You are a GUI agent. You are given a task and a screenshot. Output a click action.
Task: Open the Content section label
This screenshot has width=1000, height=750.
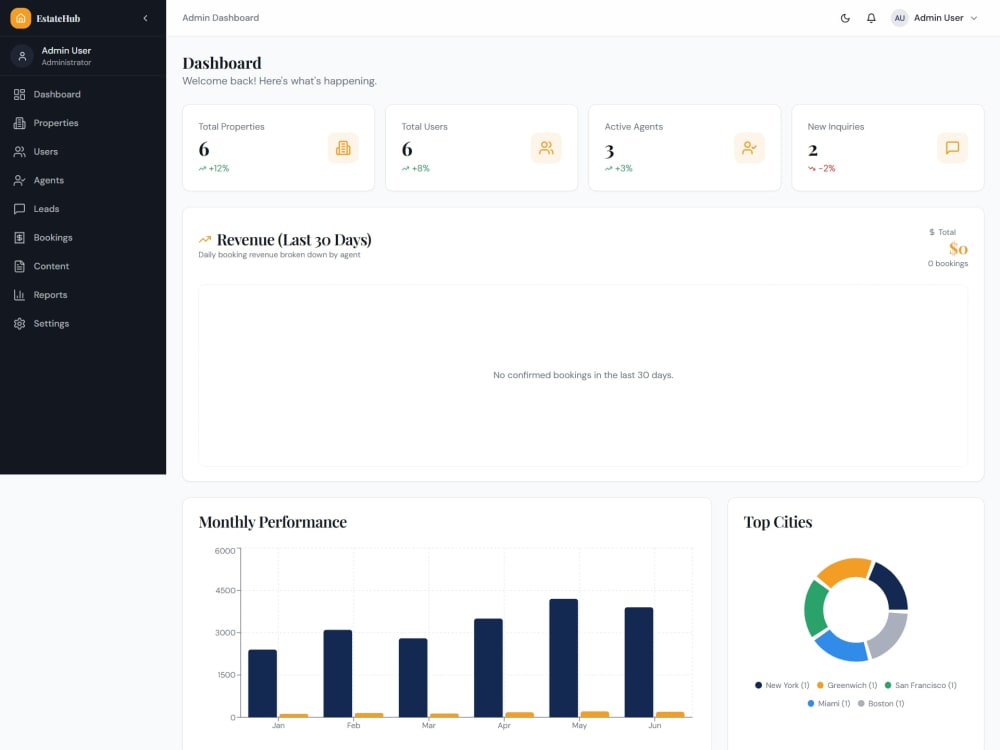pos(51,267)
